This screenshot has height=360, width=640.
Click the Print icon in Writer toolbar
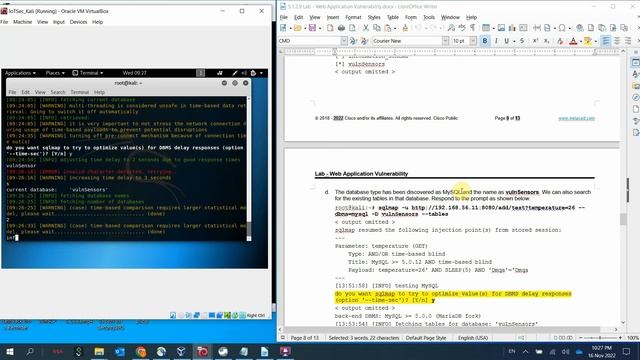[341, 28]
